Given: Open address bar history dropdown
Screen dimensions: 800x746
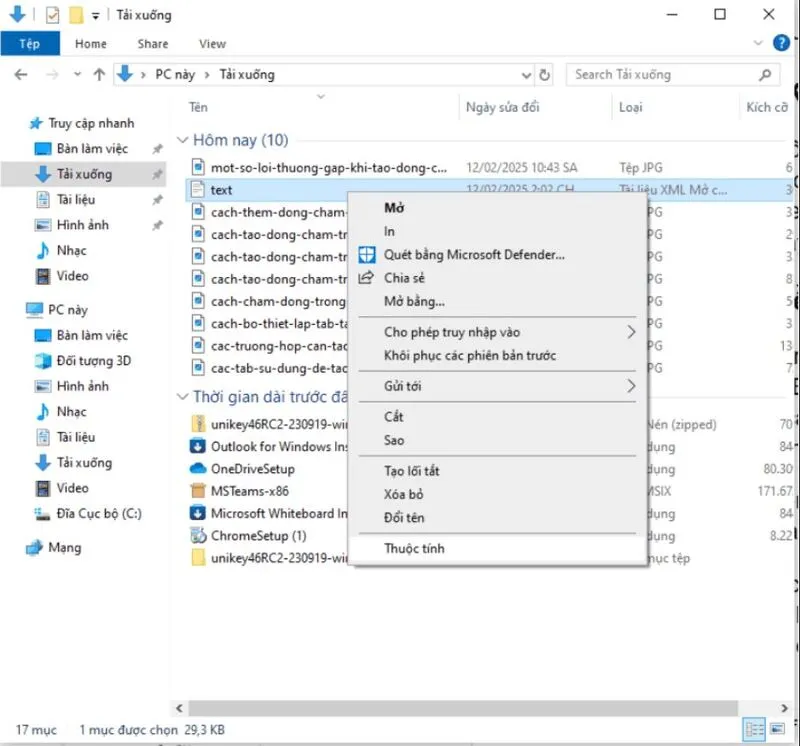Looking at the screenshot, I should [526, 76].
